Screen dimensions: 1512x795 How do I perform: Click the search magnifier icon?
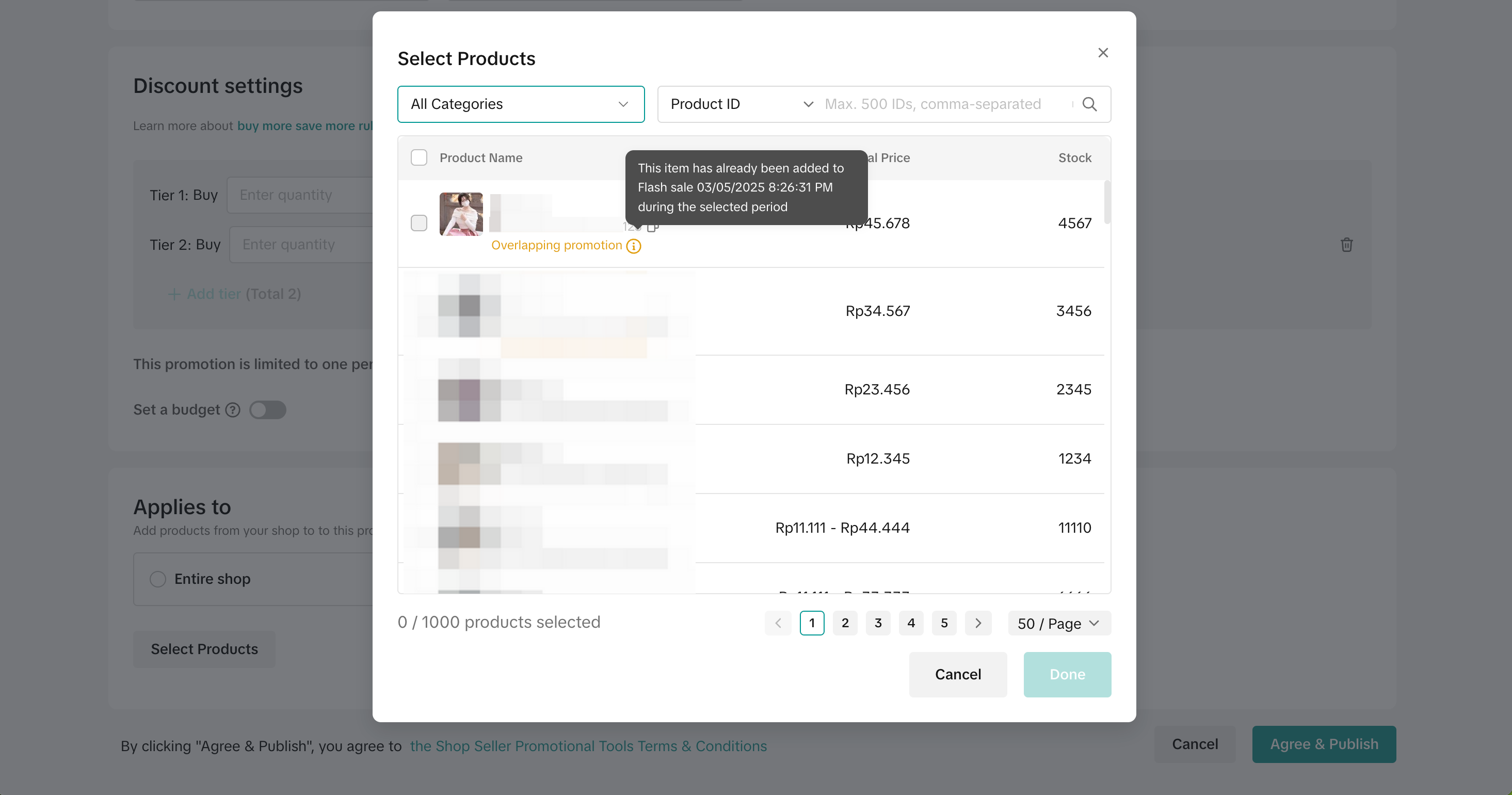click(x=1089, y=104)
